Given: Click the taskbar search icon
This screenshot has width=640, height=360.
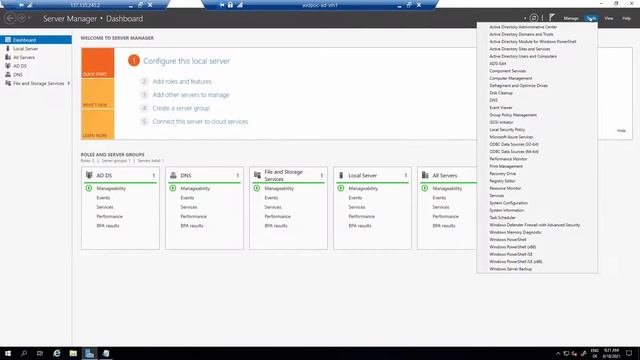Looking at the screenshot, I should click(x=24, y=353).
